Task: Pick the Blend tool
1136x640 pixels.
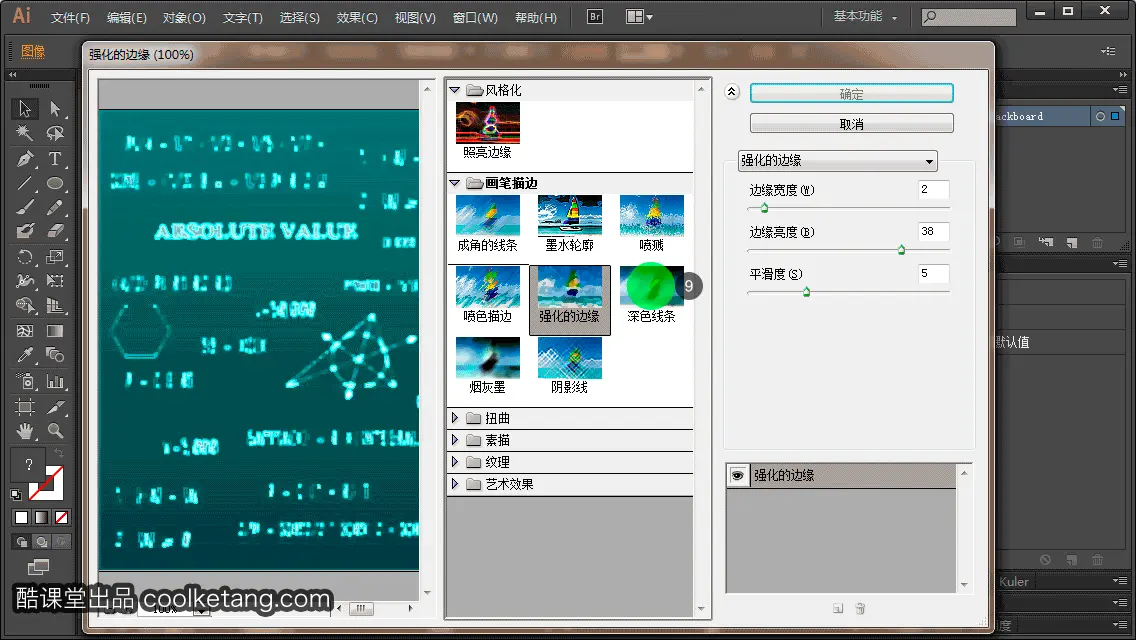Action: point(55,355)
